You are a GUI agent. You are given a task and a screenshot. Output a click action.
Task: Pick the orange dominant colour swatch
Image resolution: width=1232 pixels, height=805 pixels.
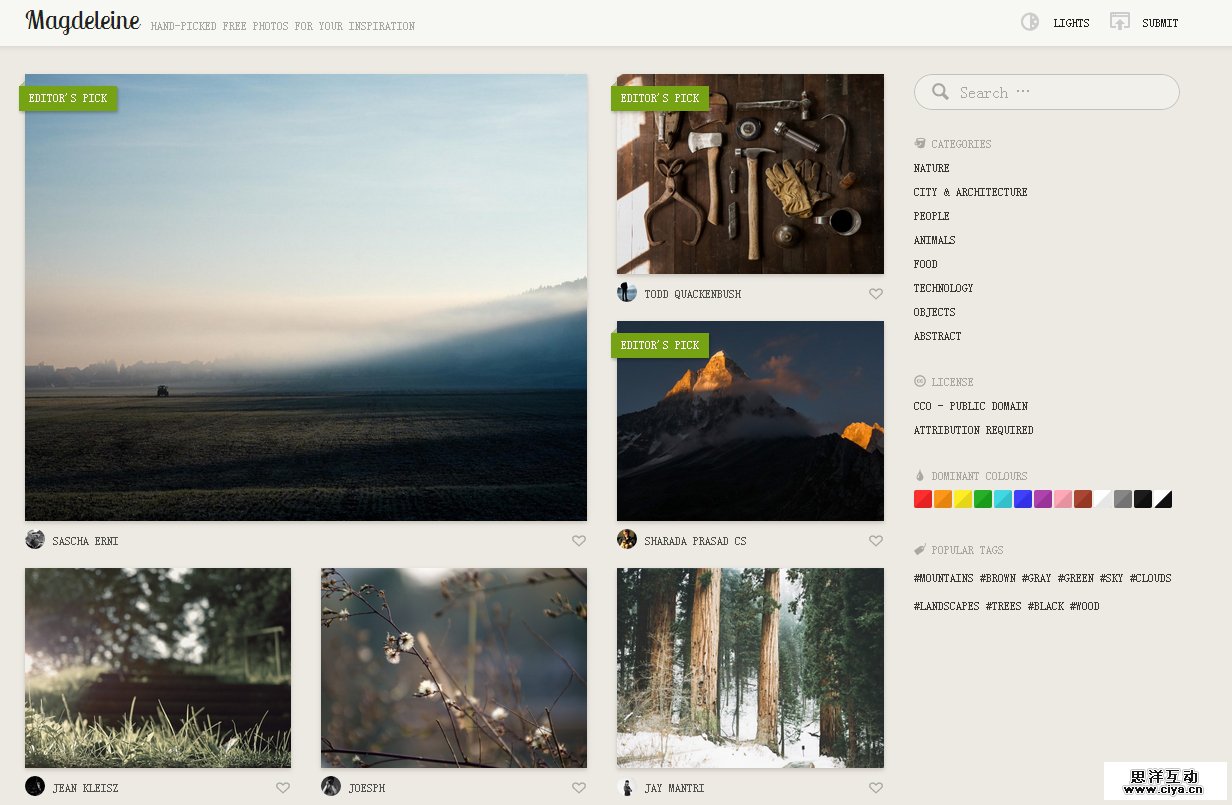pyautogui.click(x=943, y=499)
